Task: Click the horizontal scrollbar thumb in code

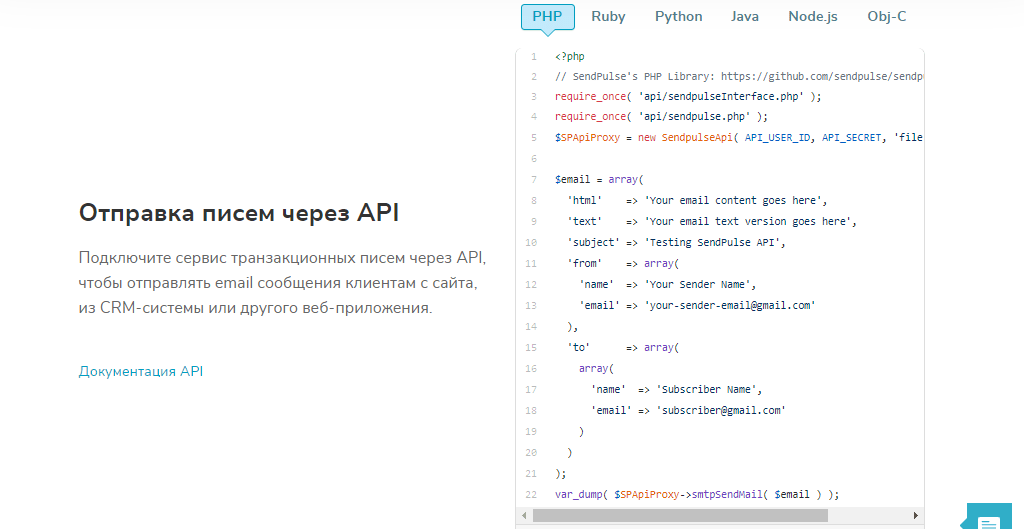Action: point(680,515)
